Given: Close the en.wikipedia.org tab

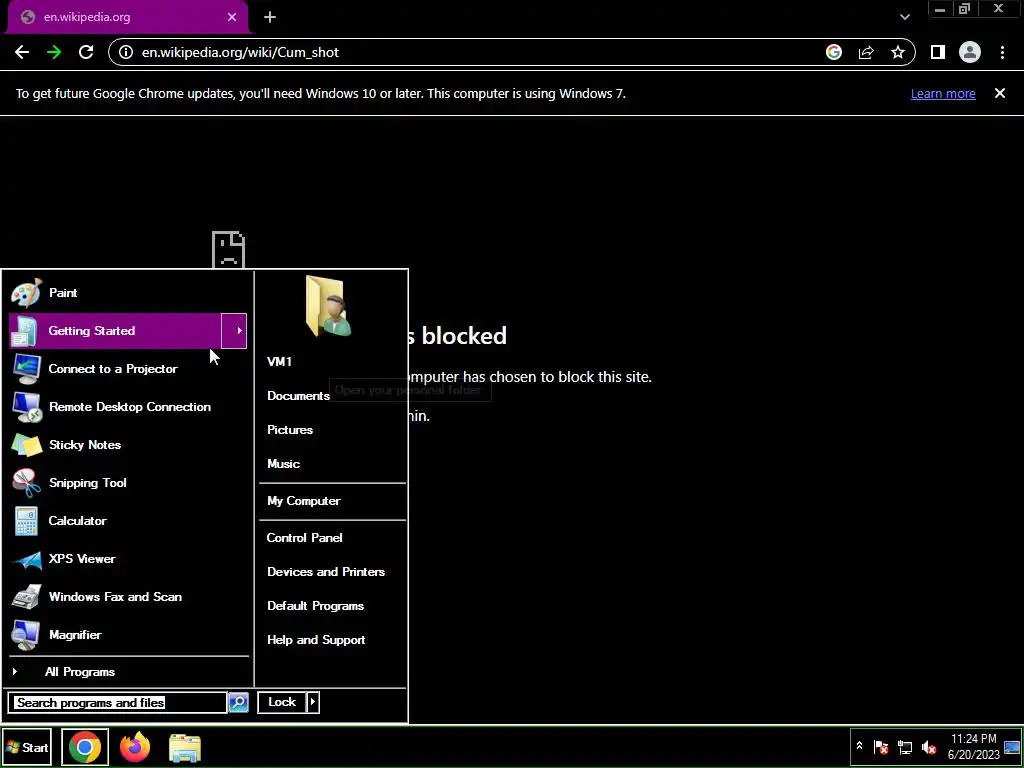Looking at the screenshot, I should [x=232, y=18].
